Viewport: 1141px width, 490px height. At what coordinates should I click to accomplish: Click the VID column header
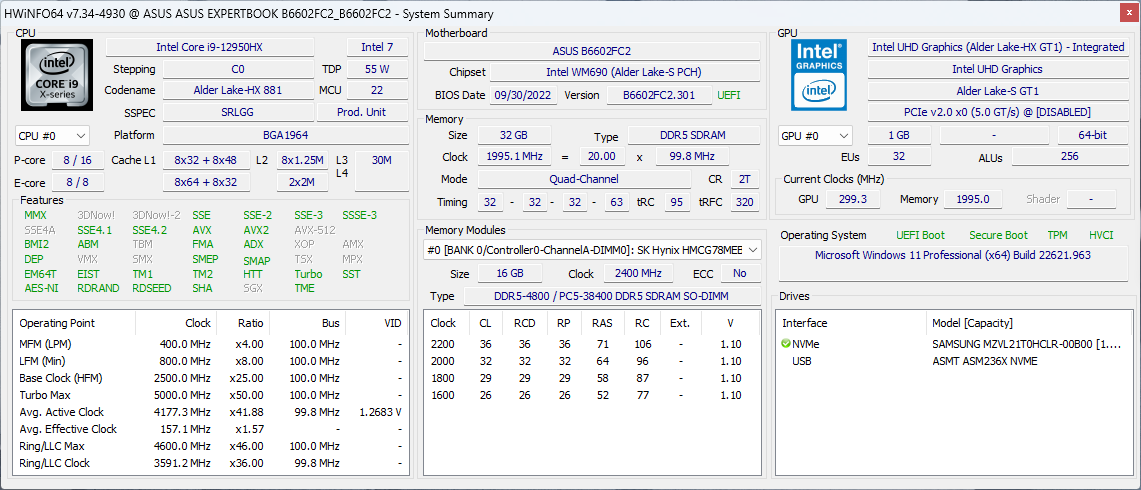click(376, 323)
